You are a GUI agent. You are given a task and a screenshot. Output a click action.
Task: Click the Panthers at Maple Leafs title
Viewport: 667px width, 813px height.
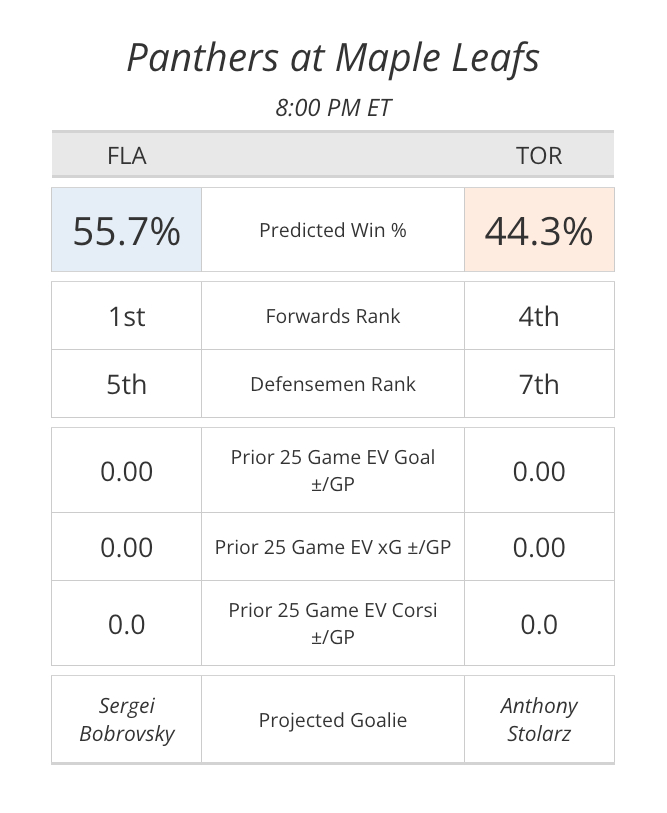click(x=333, y=58)
